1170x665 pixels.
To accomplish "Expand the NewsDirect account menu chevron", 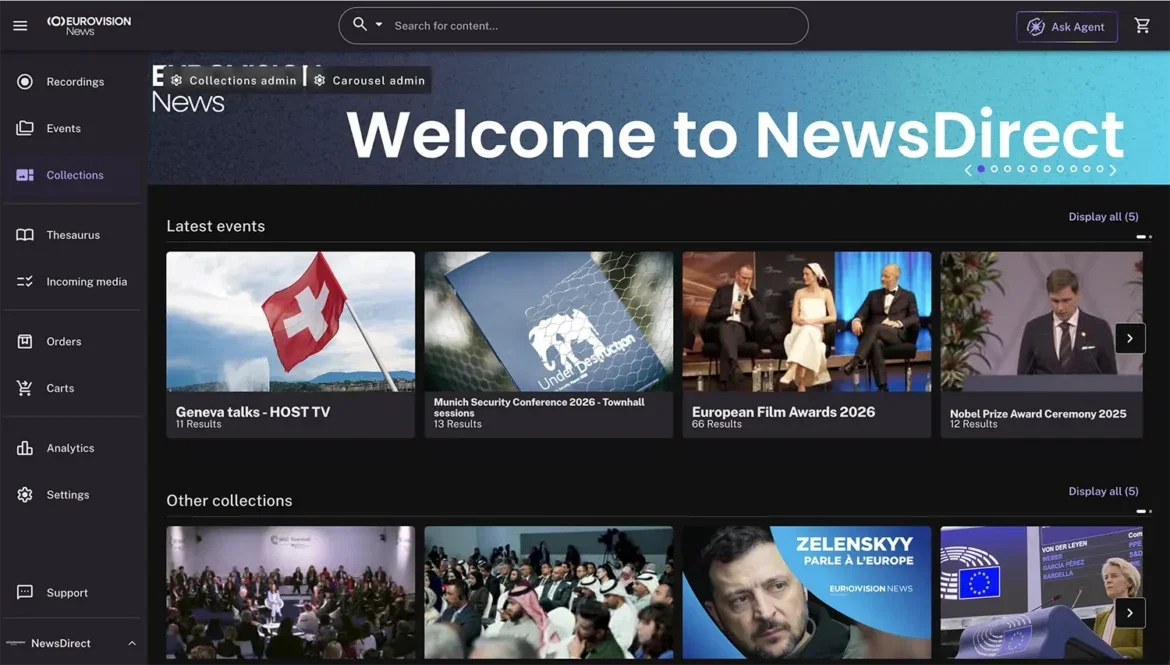I will [x=132, y=643].
